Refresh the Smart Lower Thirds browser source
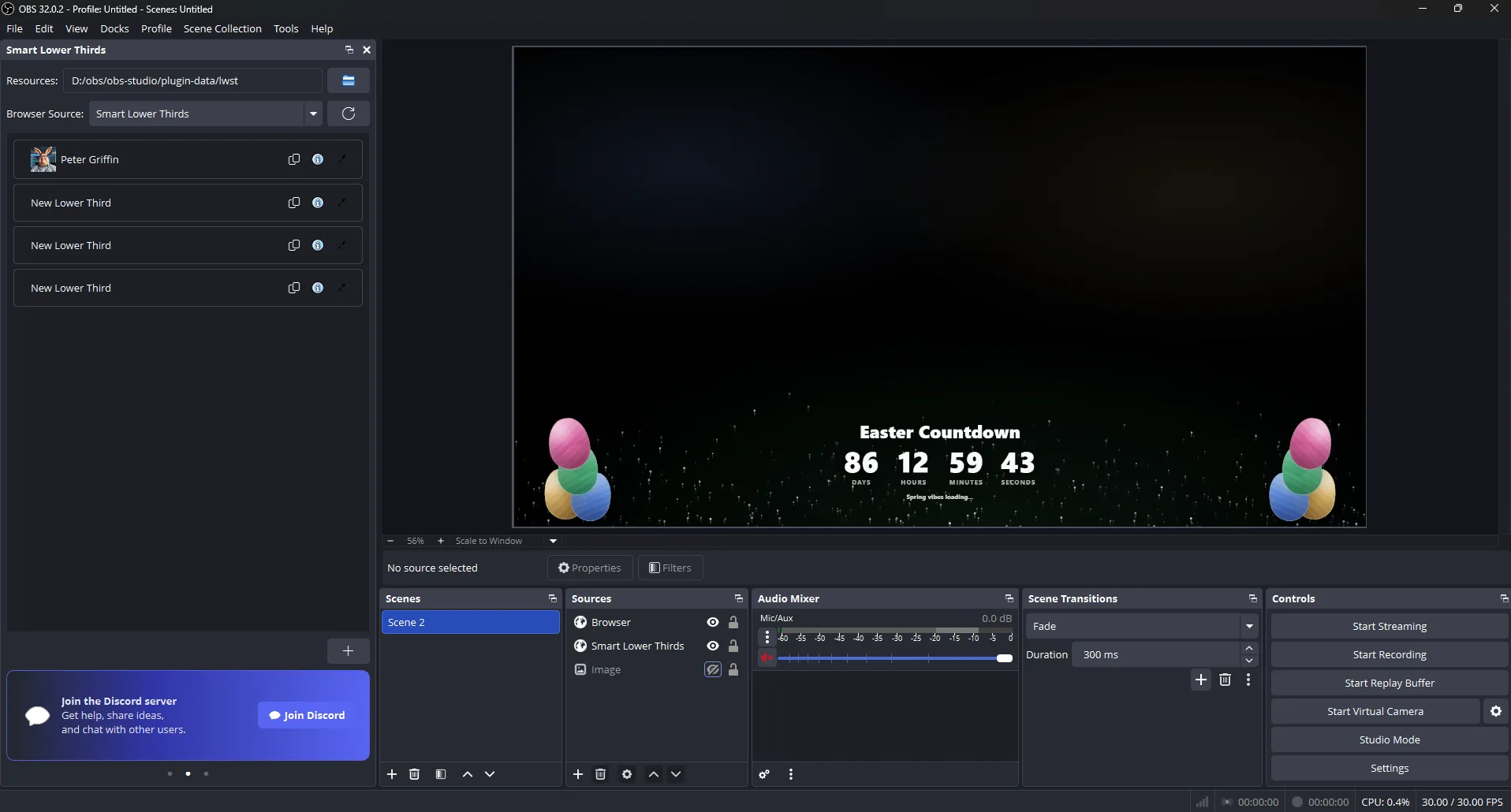Image resolution: width=1511 pixels, height=812 pixels. pyautogui.click(x=348, y=114)
